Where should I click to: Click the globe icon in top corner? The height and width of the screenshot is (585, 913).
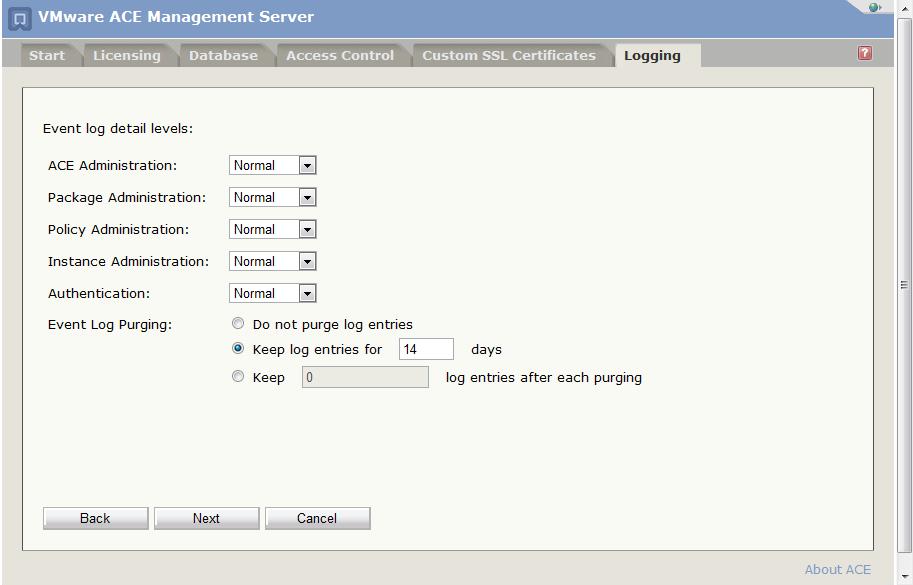[875, 8]
